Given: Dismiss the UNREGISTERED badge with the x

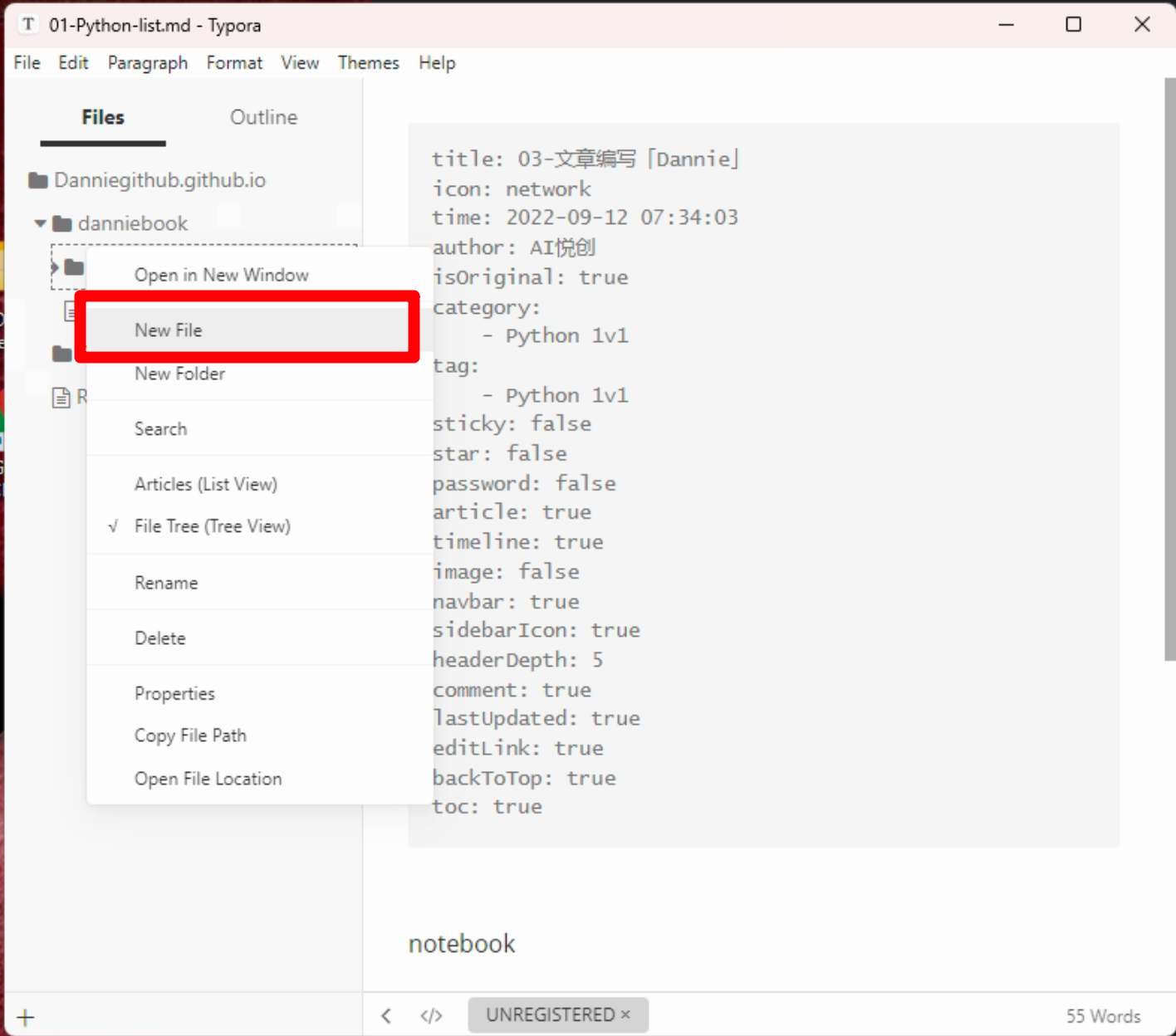Looking at the screenshot, I should (x=625, y=1014).
